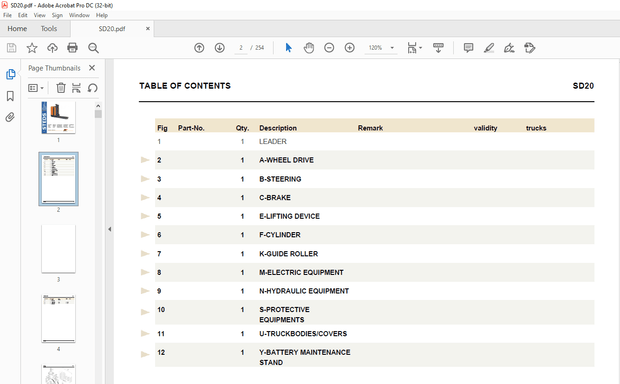This screenshot has height=384, width=620.
Task: Click the LEADER description text
Action: pos(273,141)
